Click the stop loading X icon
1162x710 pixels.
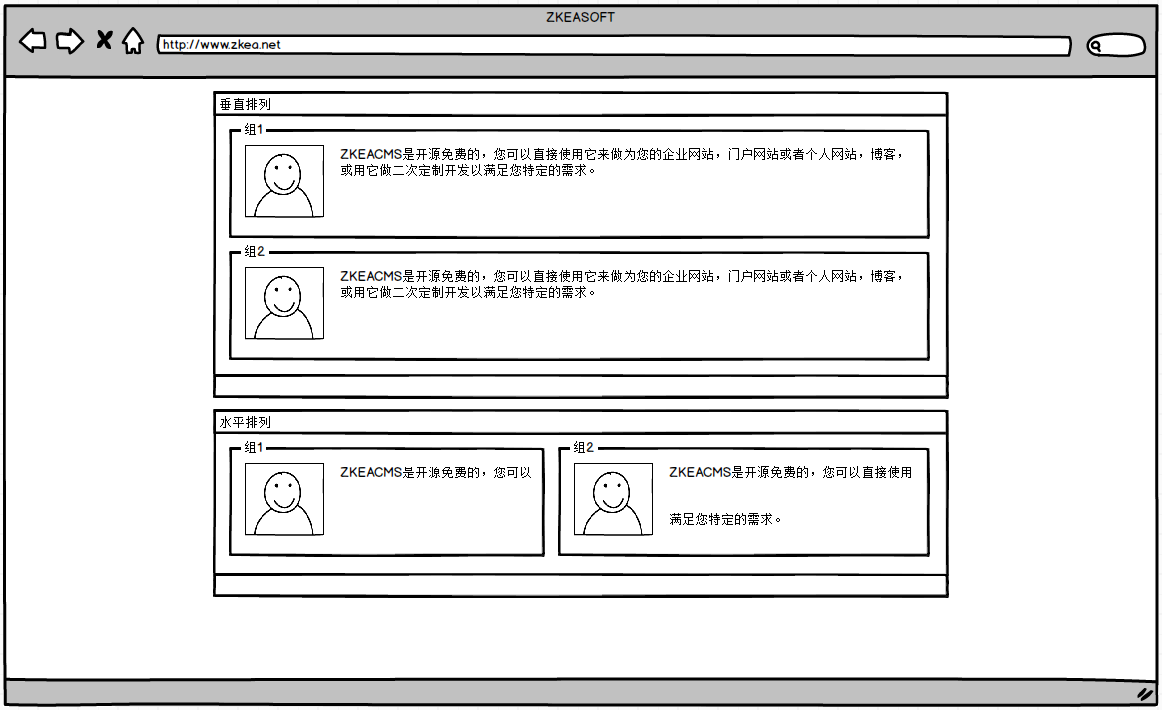104,40
